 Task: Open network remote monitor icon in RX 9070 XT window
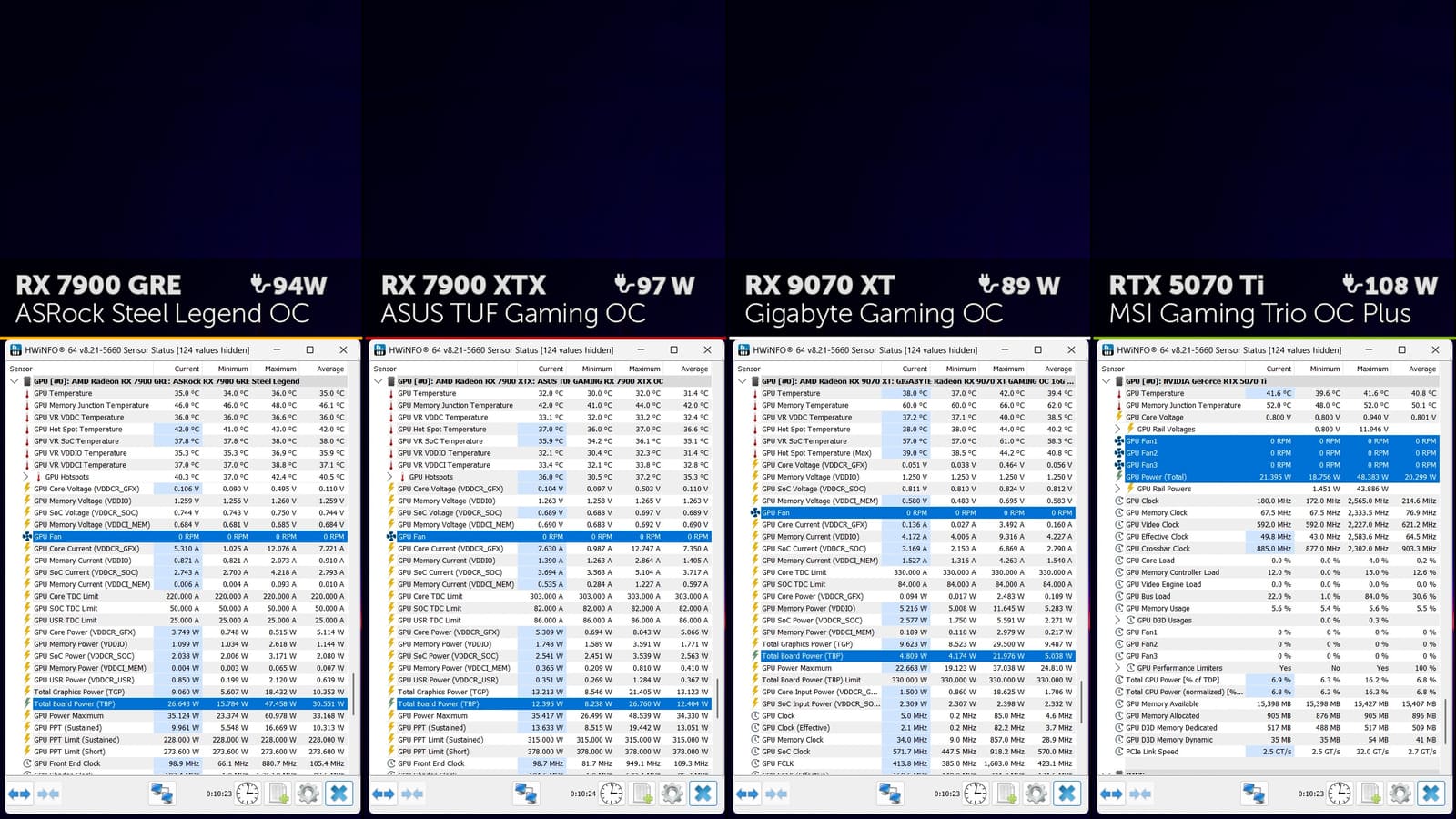[890, 794]
